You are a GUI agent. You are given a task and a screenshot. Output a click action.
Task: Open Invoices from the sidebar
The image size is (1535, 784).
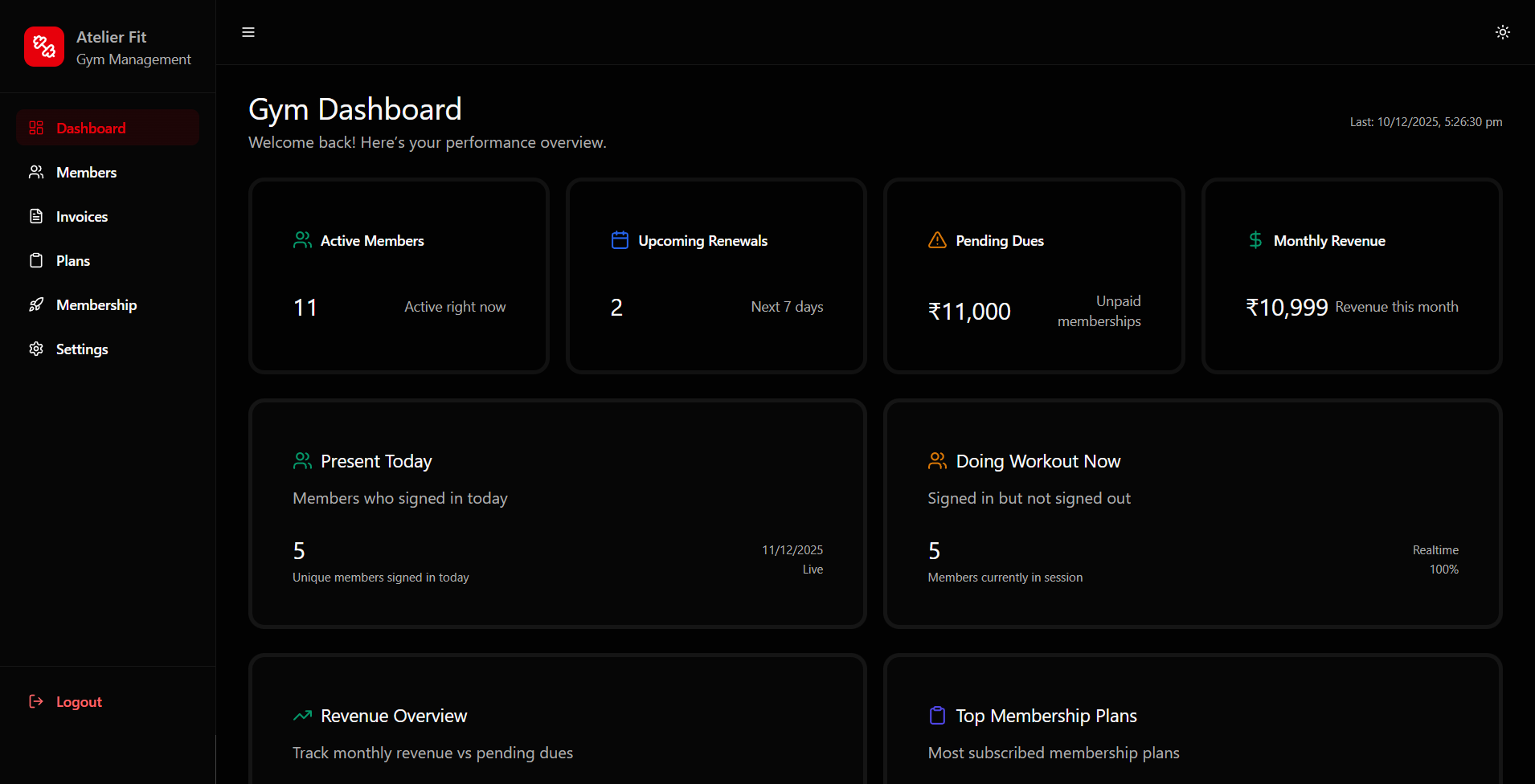(81, 217)
